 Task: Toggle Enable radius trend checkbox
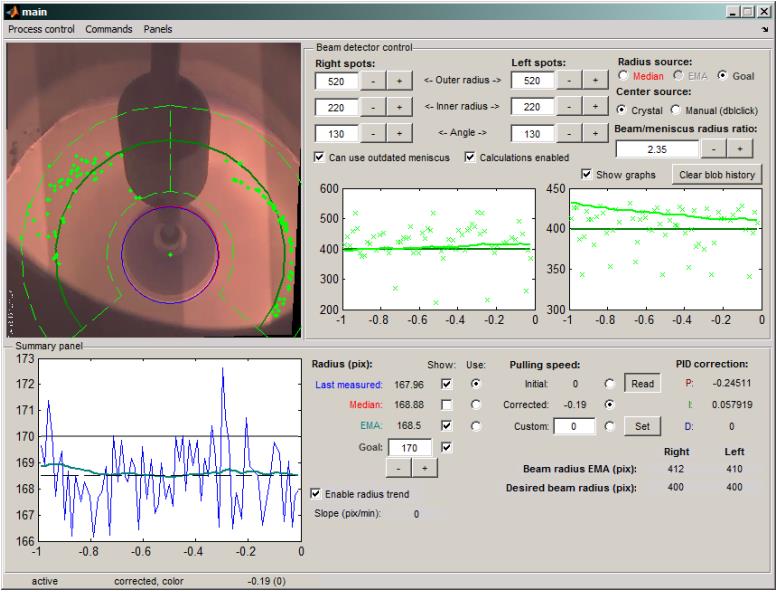[x=317, y=494]
